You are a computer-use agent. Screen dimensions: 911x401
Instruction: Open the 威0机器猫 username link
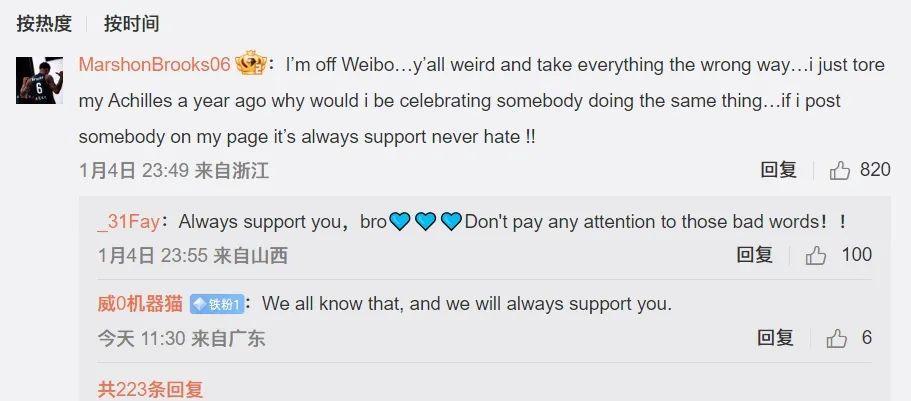(x=140, y=304)
